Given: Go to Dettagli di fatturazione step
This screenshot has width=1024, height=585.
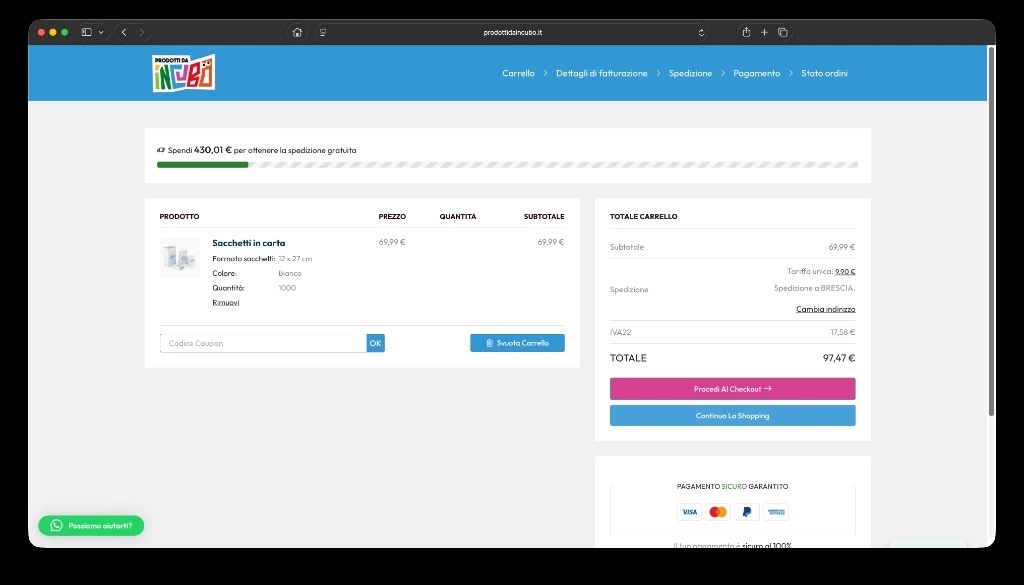Looking at the screenshot, I should (x=601, y=73).
